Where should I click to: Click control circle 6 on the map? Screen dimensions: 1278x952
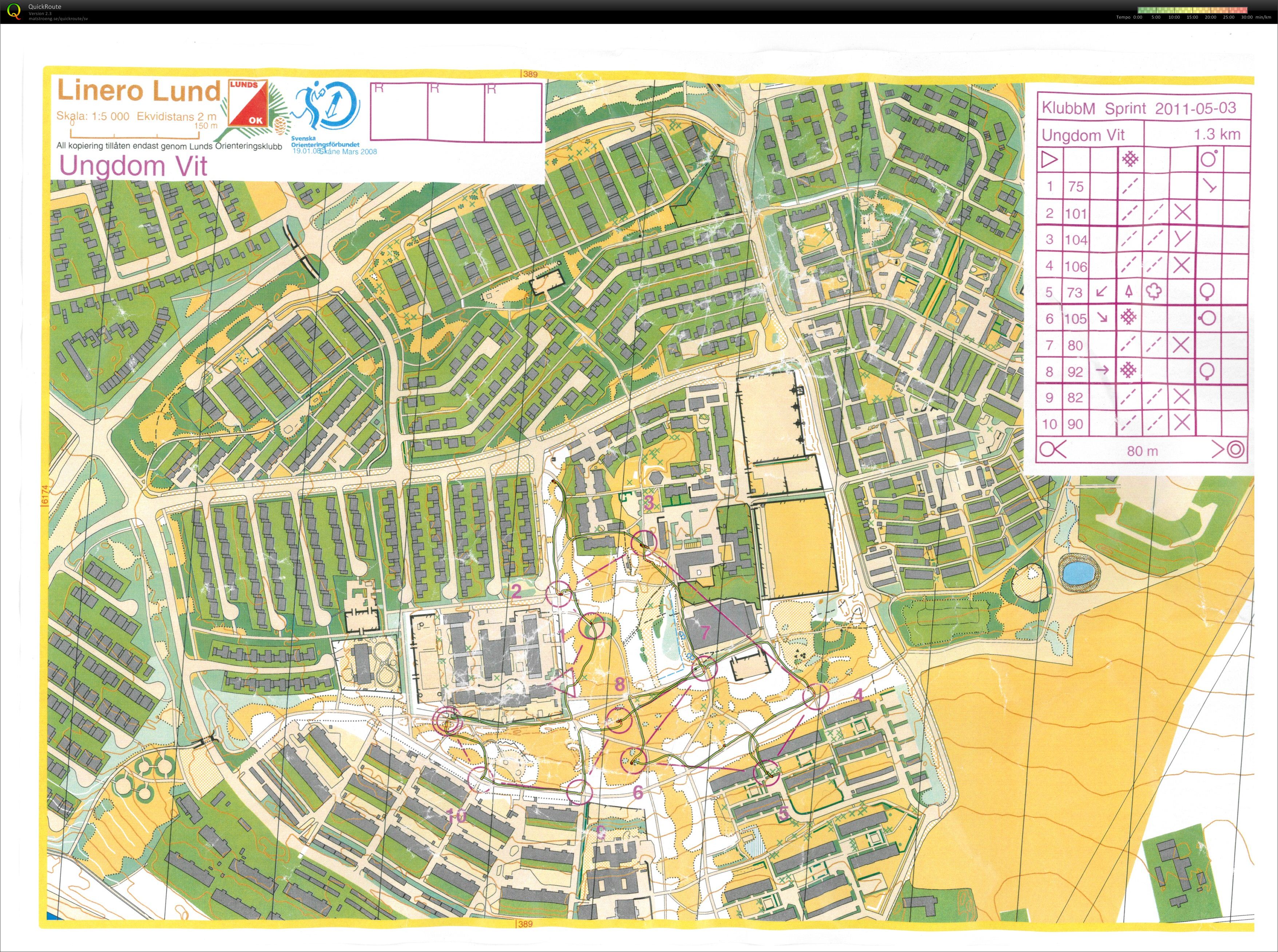click(634, 760)
